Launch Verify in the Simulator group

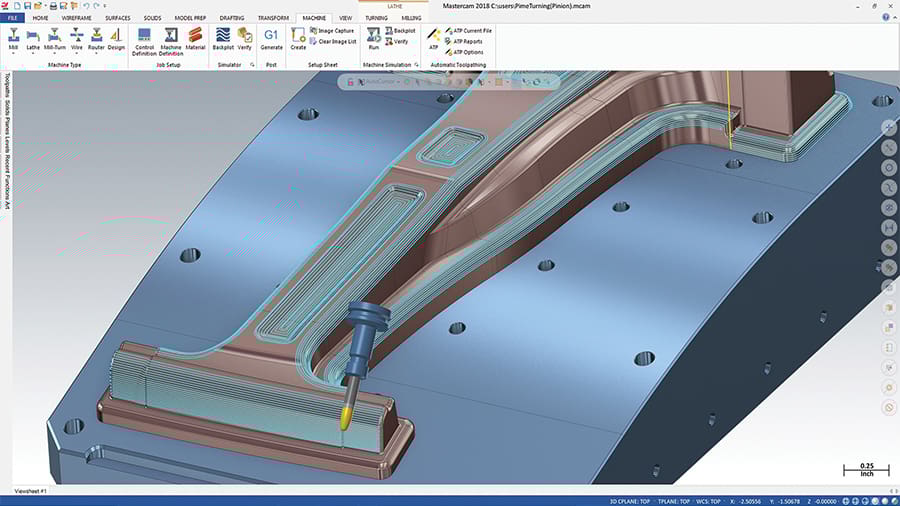click(245, 38)
